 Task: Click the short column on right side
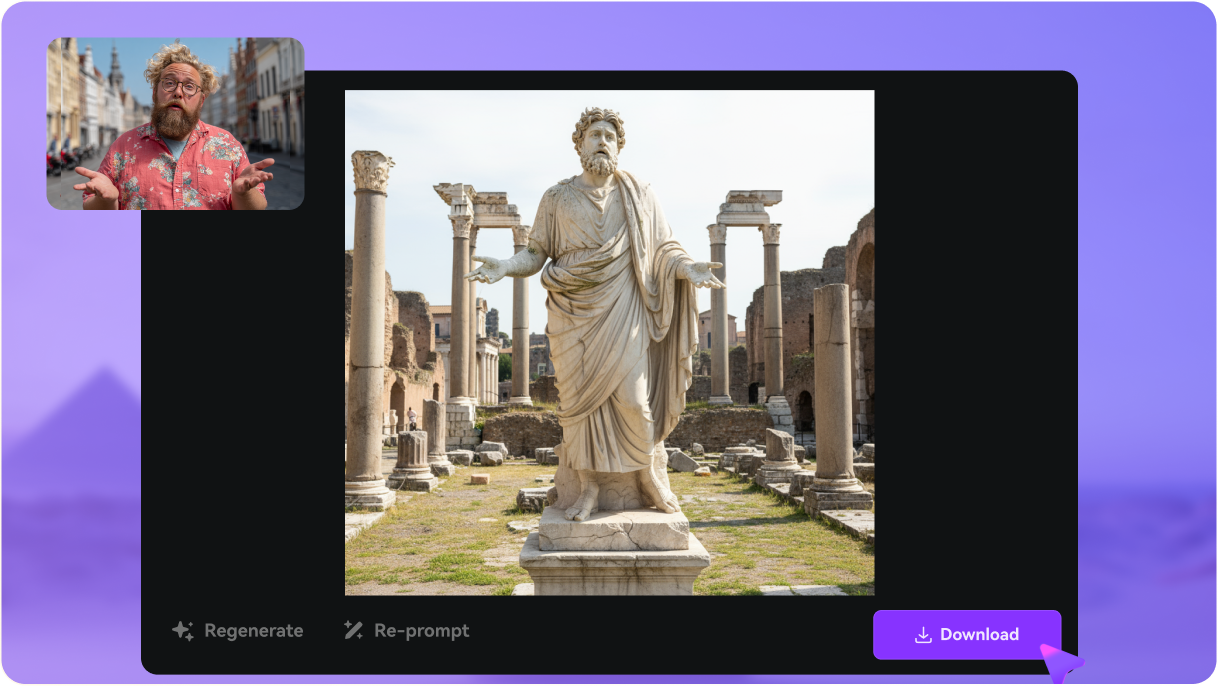(832, 390)
